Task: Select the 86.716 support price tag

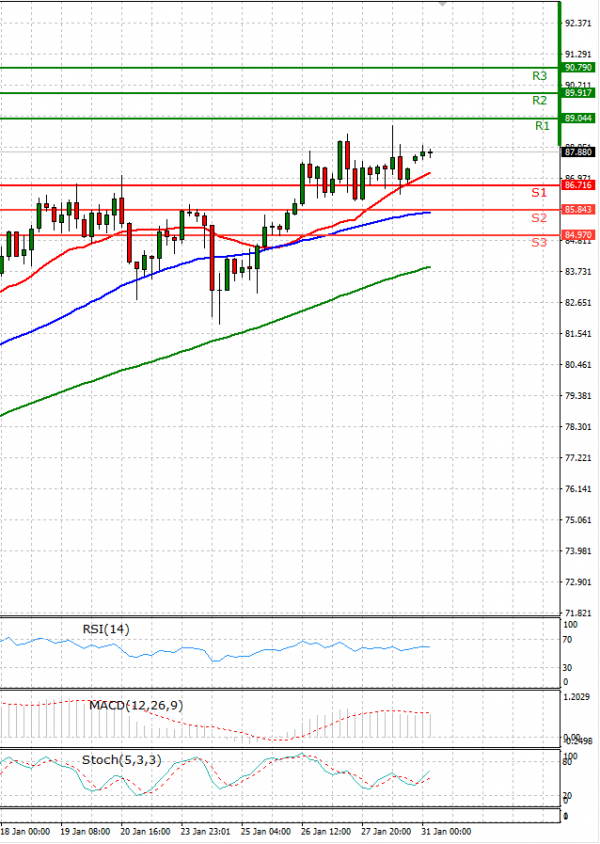Action: click(578, 185)
